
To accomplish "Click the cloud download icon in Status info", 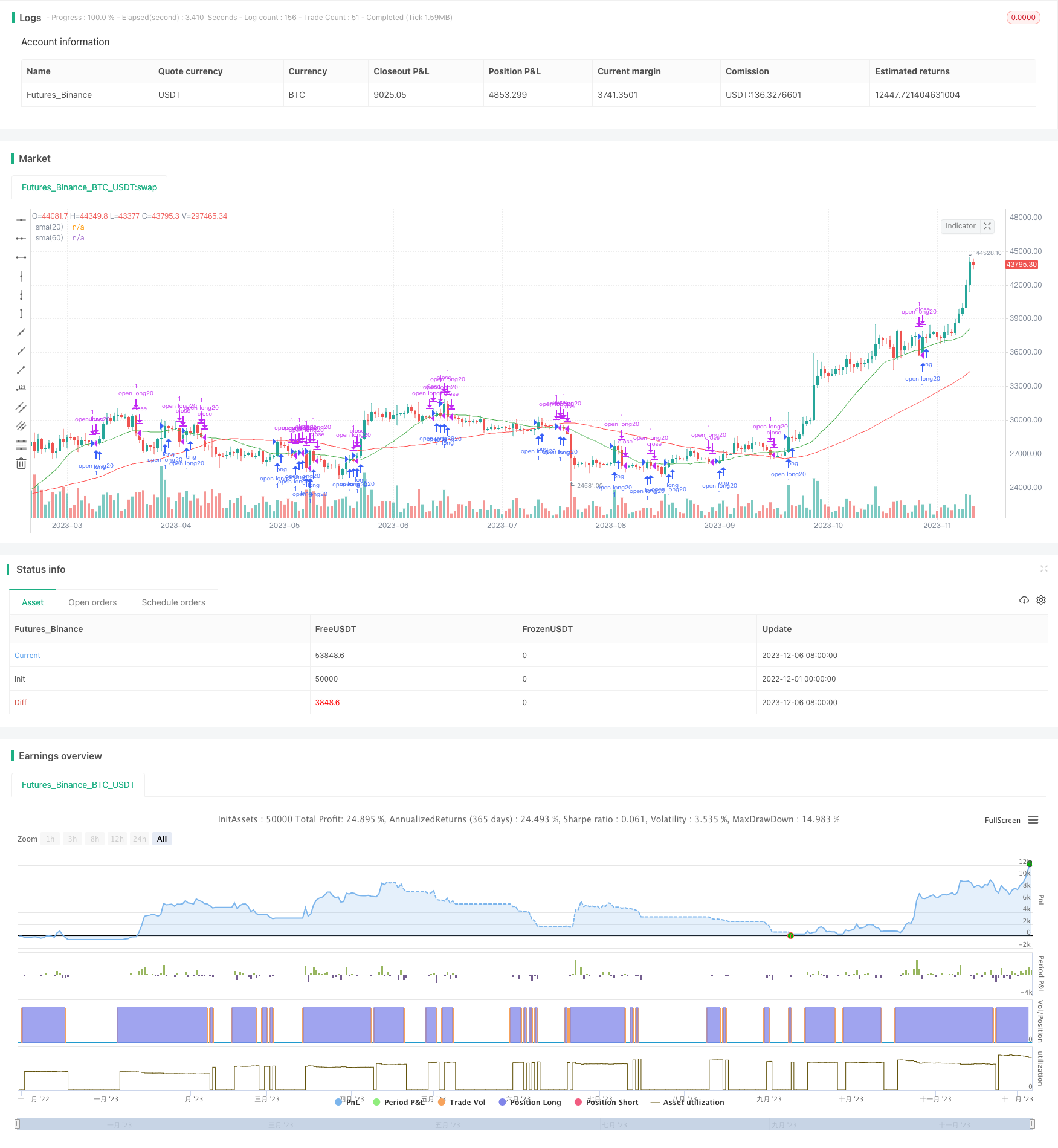I will [1024, 600].
